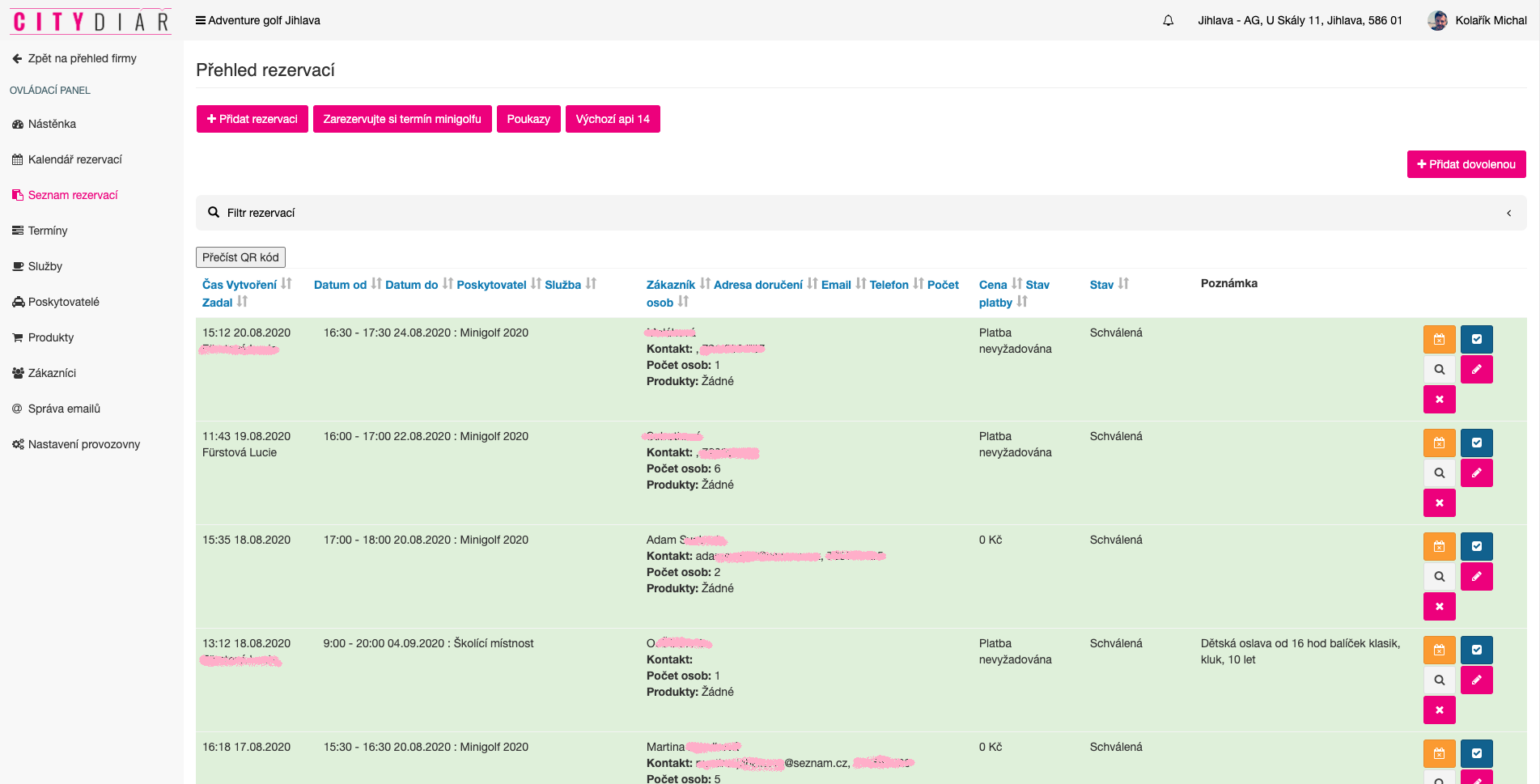The width and height of the screenshot is (1540, 784).
Task: Click the hamburger menu icon beside Adventure golf Jihlava
Action: pos(201,21)
